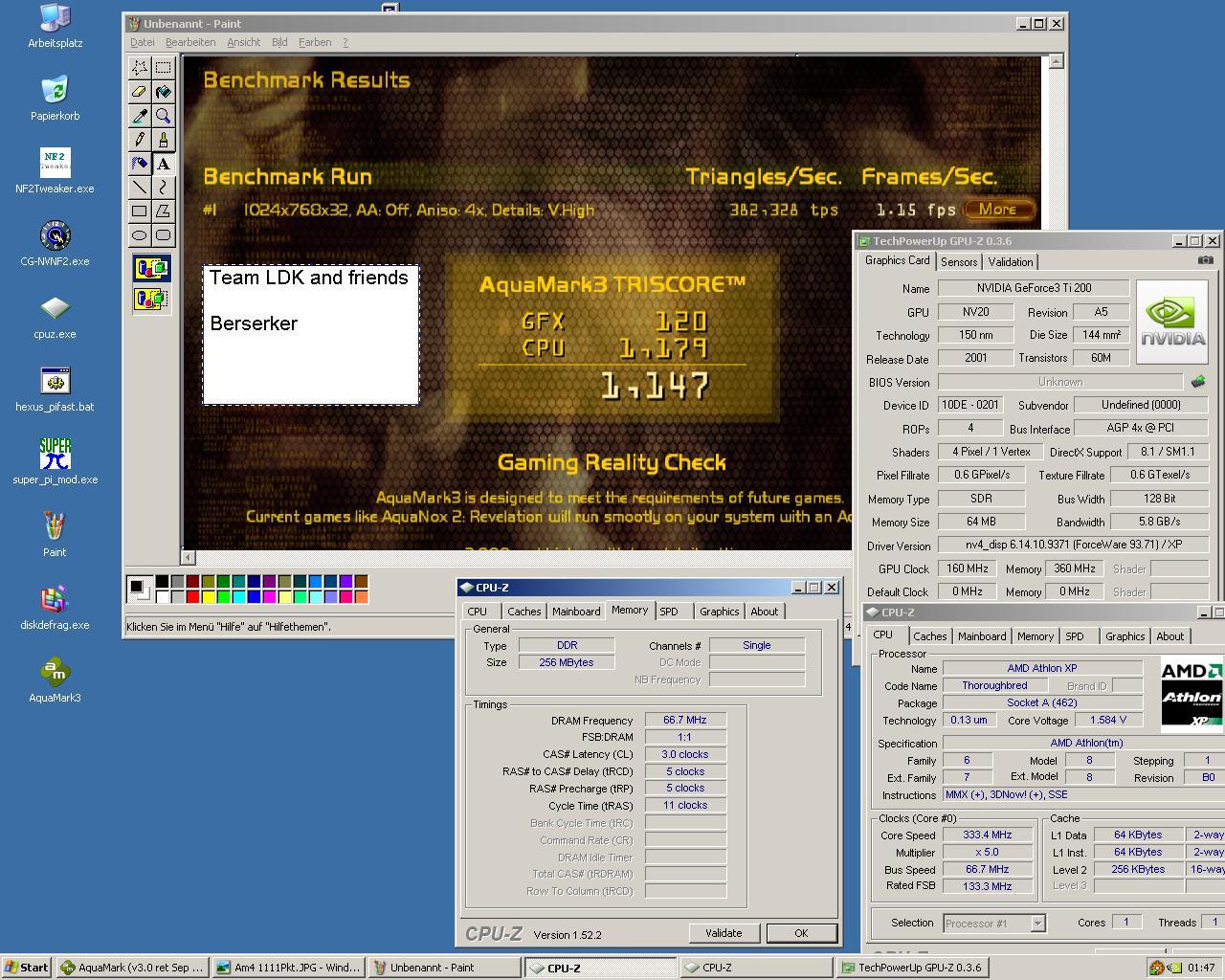Select the Pencil tool in Paint
Image resolution: width=1225 pixels, height=980 pixels.
[x=140, y=140]
